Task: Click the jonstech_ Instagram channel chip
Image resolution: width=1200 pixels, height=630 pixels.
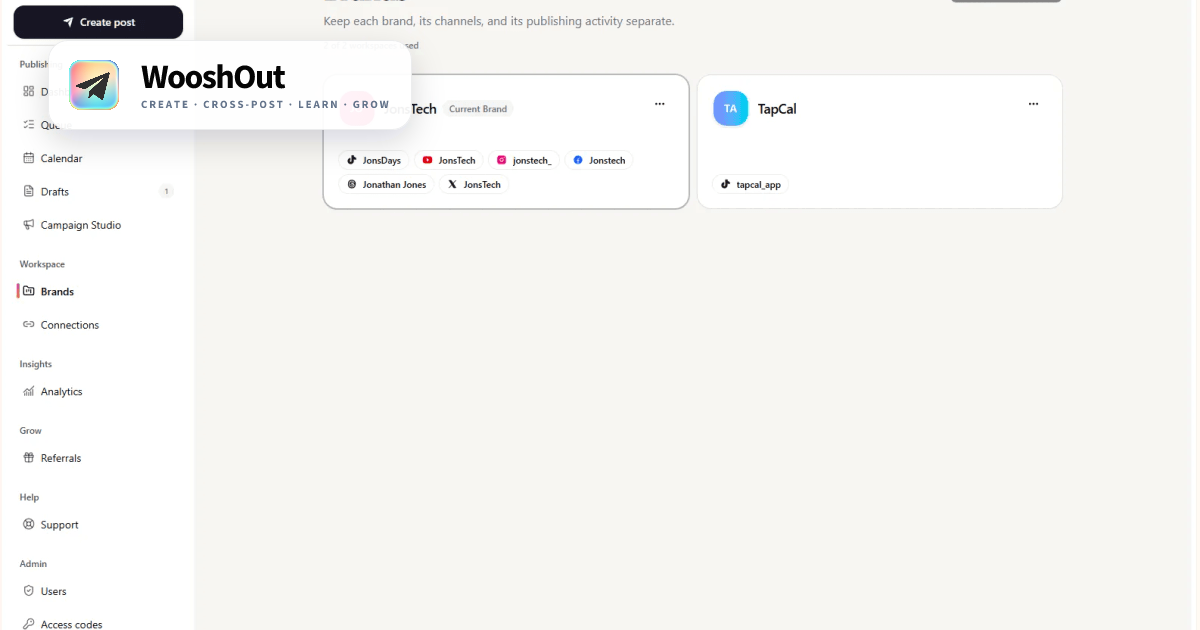Action: 524,160
